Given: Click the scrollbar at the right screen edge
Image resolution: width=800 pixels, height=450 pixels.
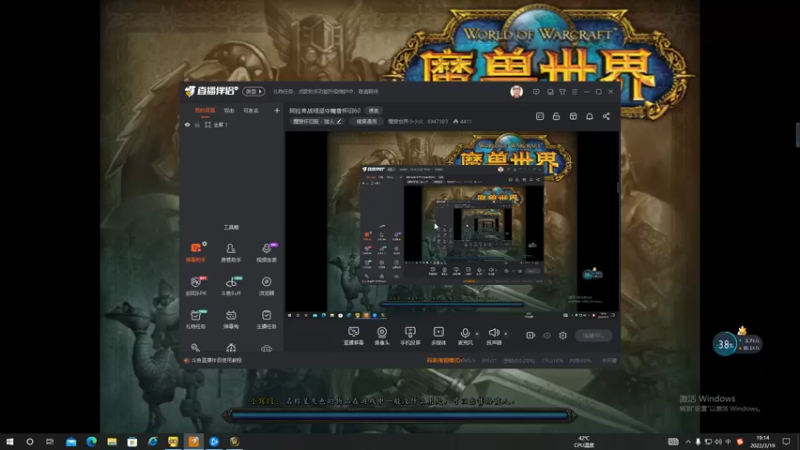Looking at the screenshot, I should (x=797, y=135).
